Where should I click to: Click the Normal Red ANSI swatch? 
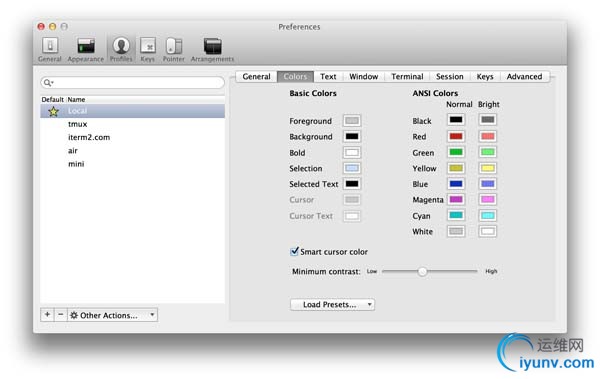[x=456, y=136]
